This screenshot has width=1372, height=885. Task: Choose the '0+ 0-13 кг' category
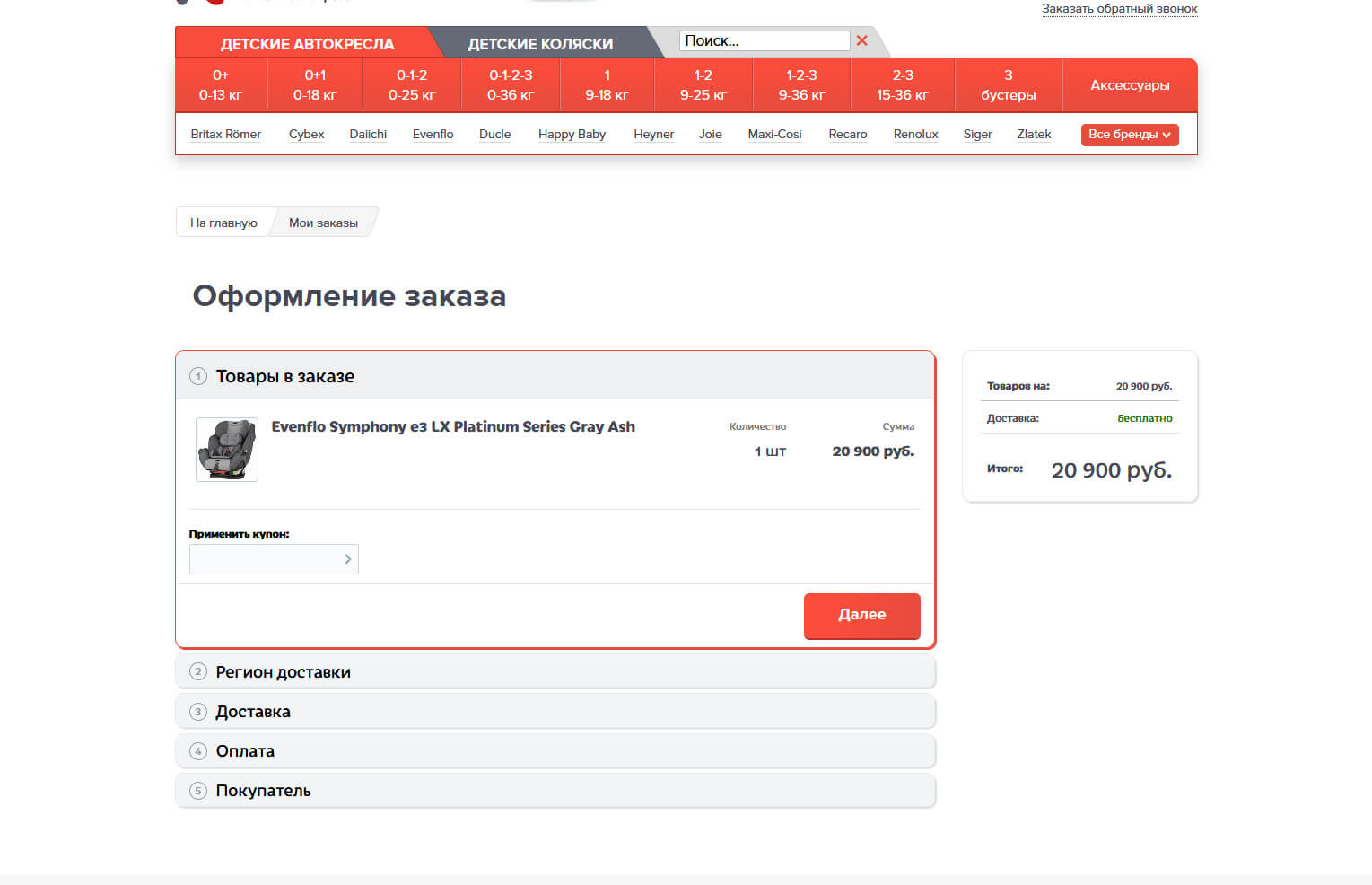click(221, 85)
